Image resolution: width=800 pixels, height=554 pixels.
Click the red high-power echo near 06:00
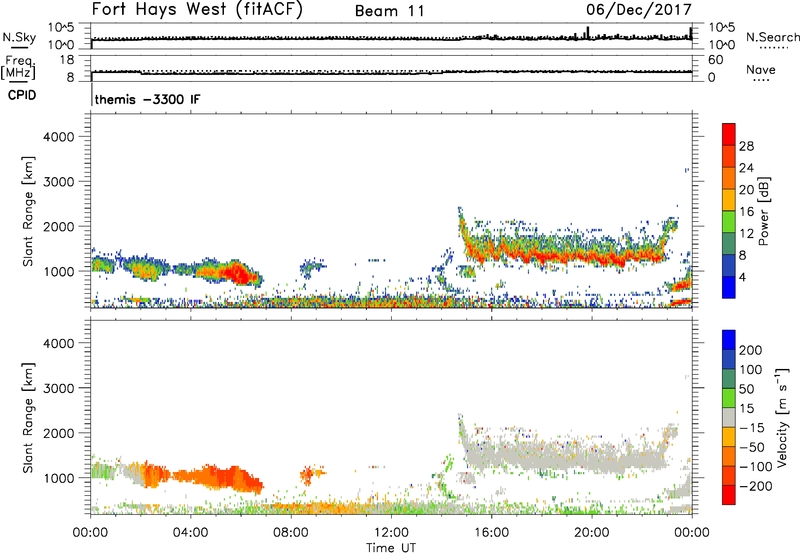(x=238, y=273)
